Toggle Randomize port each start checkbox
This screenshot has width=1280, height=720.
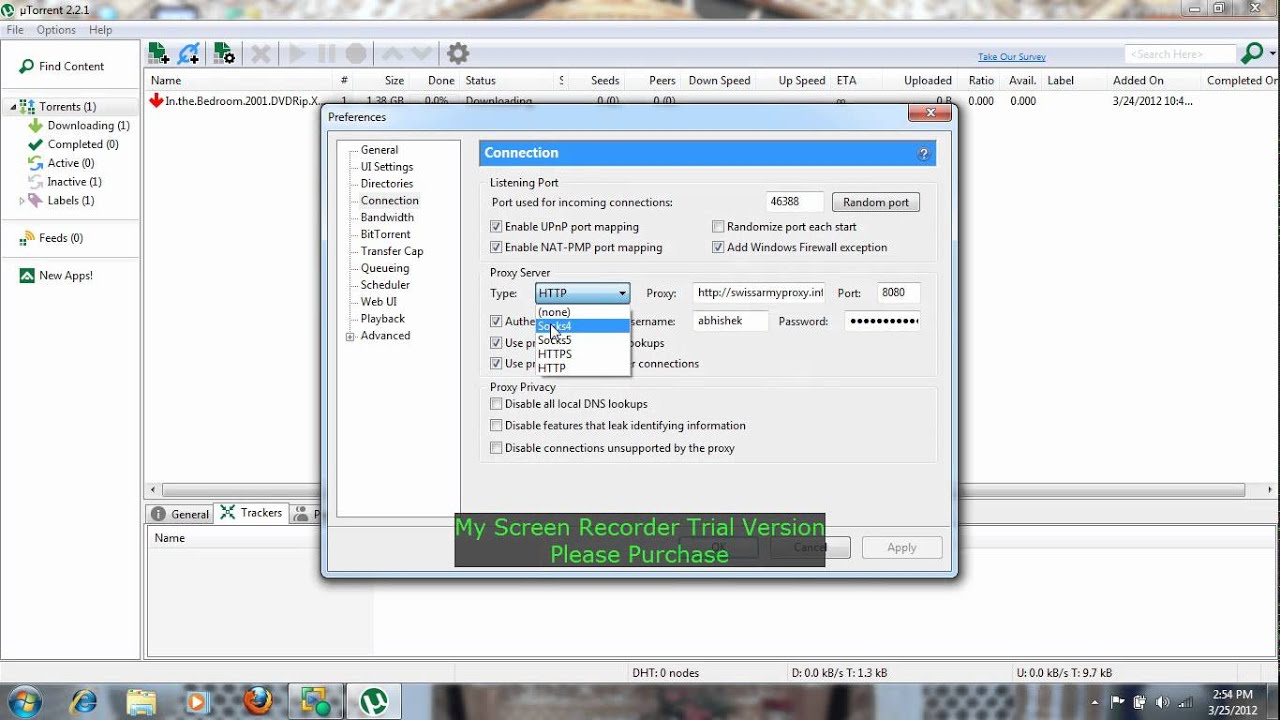point(718,227)
